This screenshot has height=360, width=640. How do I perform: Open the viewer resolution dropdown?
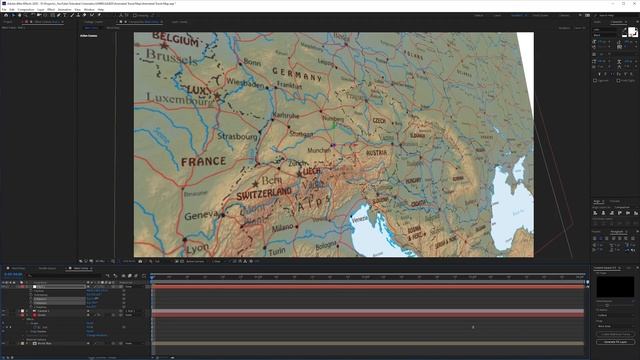click(157, 261)
